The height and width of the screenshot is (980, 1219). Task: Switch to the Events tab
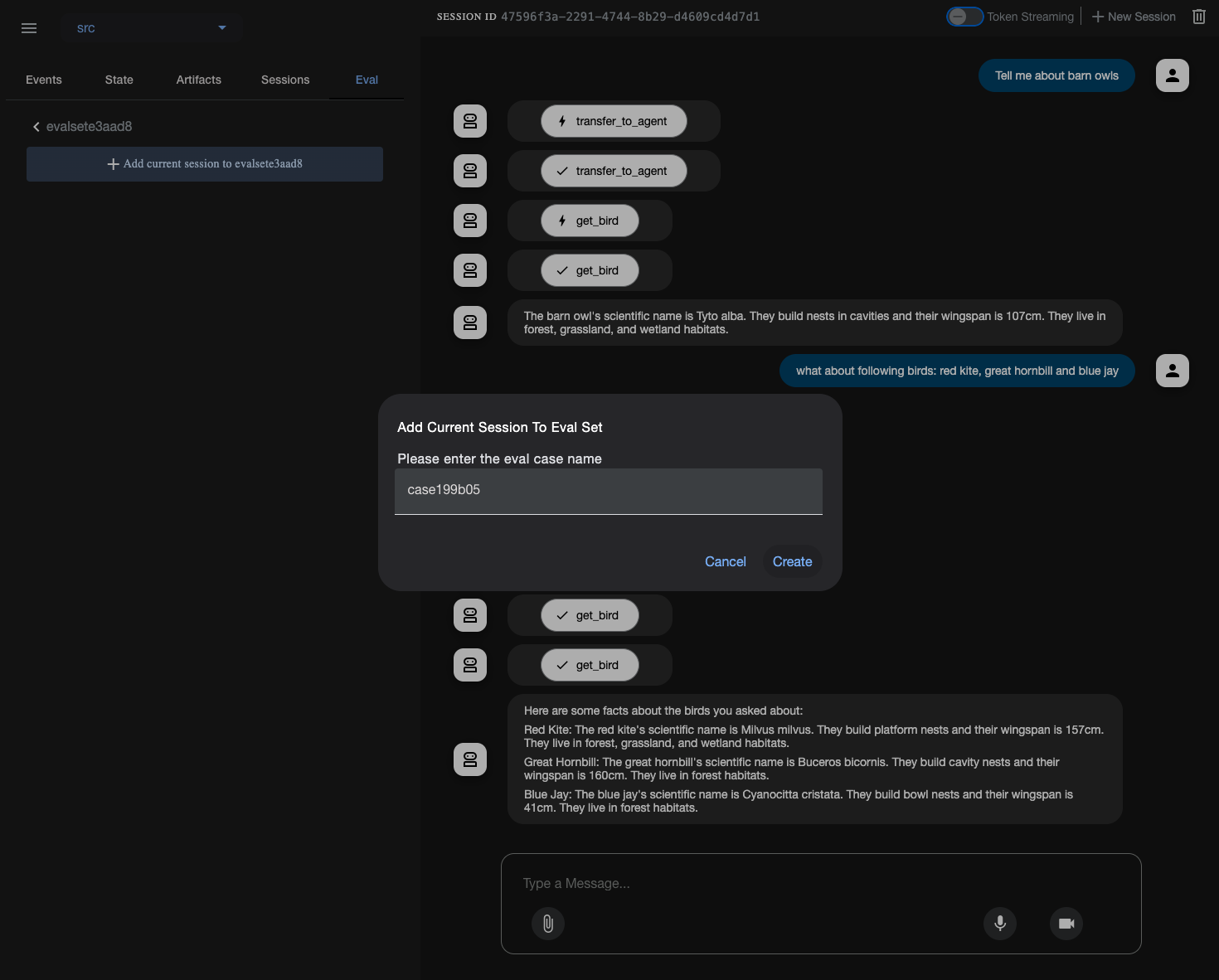point(44,80)
